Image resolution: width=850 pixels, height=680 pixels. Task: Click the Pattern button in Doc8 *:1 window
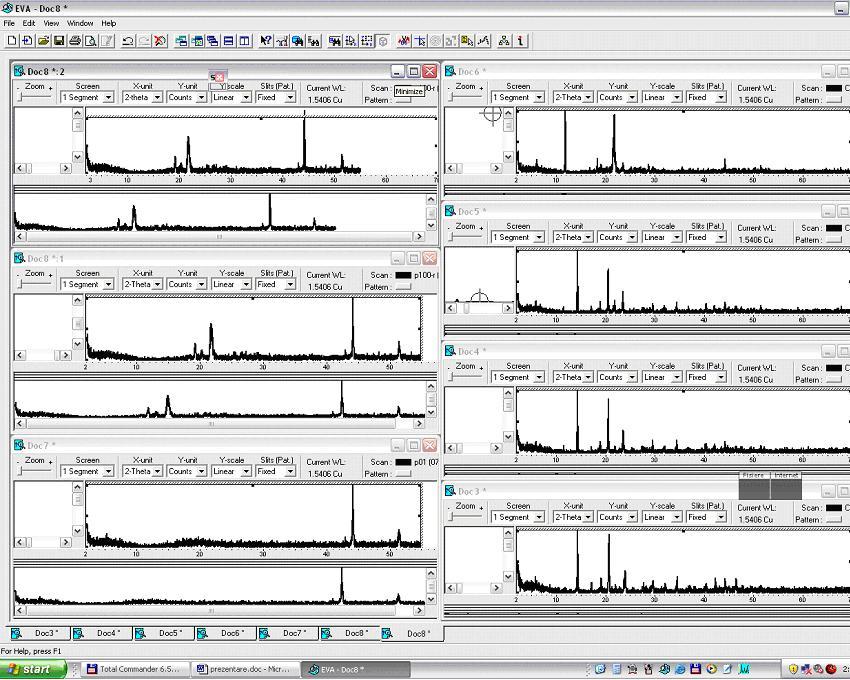[403, 287]
